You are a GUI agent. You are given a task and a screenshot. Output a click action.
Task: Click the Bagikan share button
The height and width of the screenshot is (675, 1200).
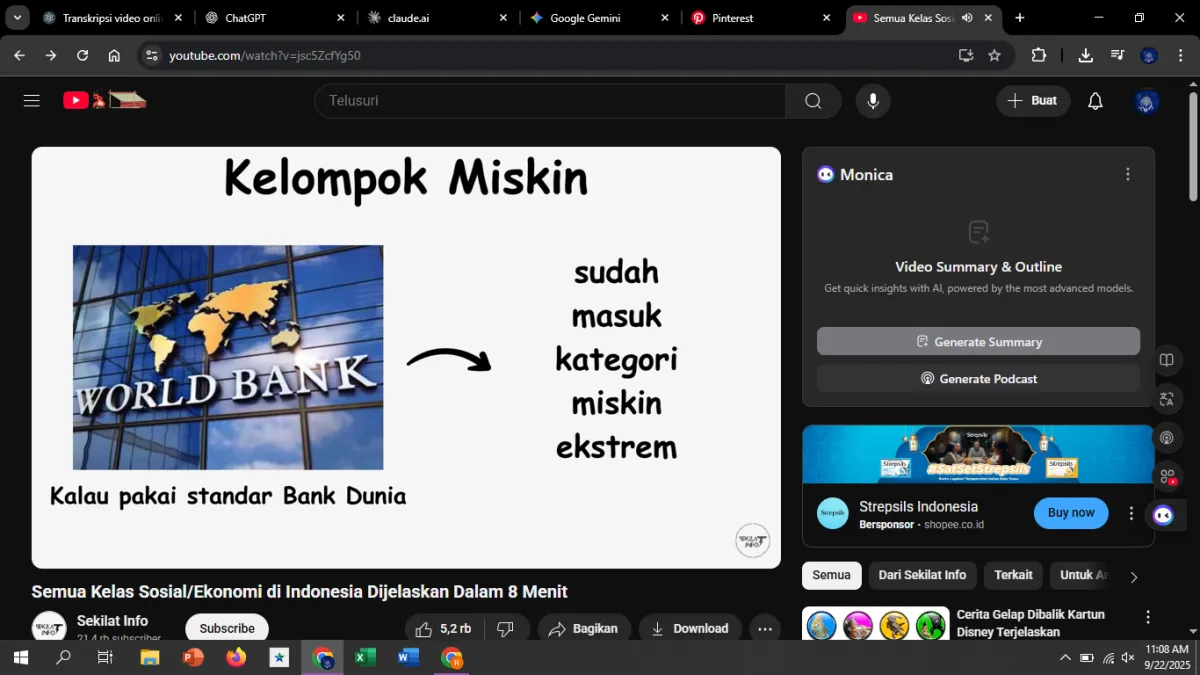coord(584,628)
